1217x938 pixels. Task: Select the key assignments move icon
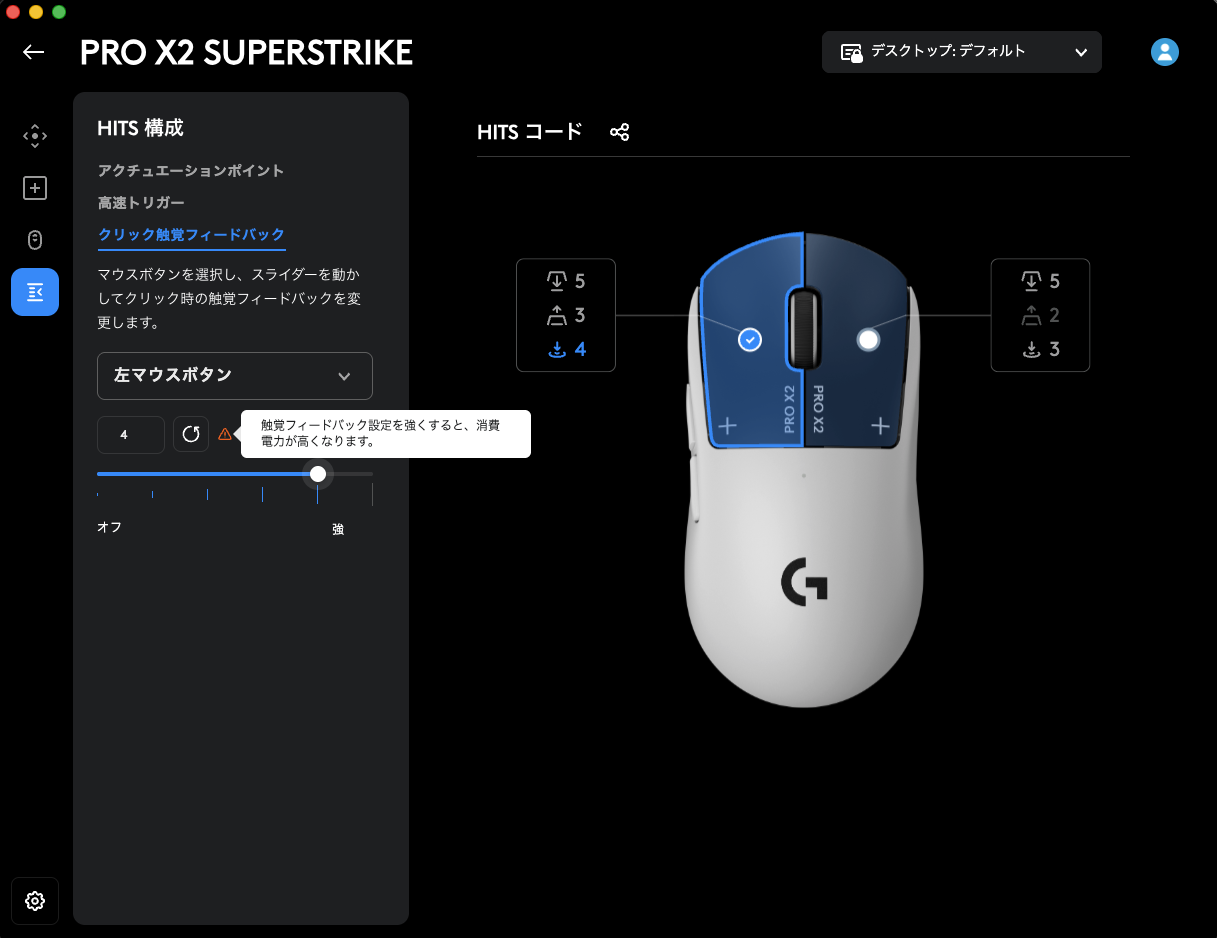(x=35, y=135)
